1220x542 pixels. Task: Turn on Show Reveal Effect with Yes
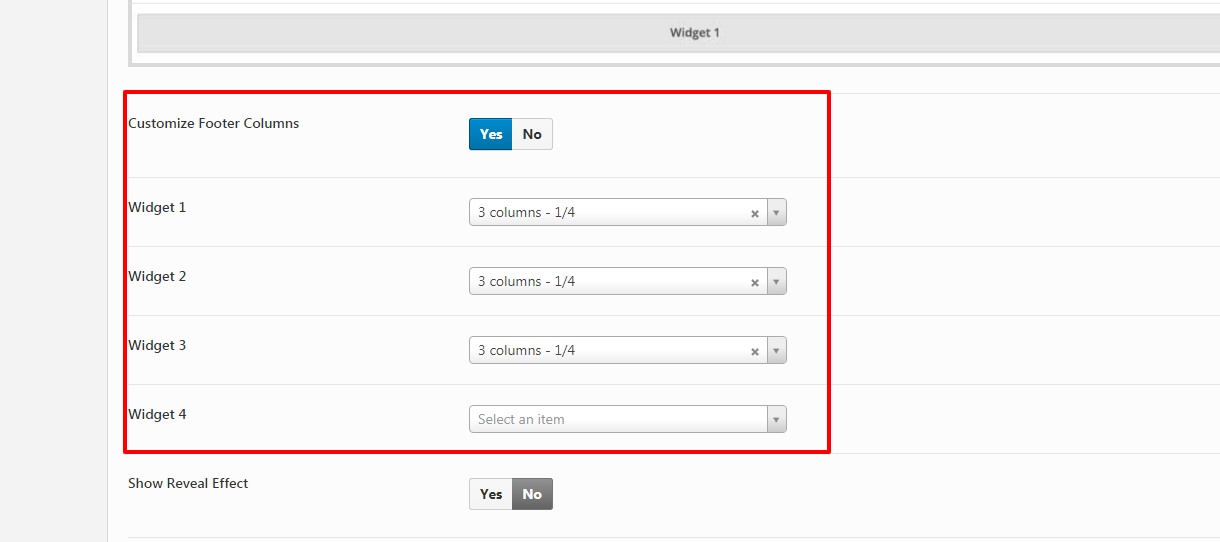pyautogui.click(x=491, y=494)
